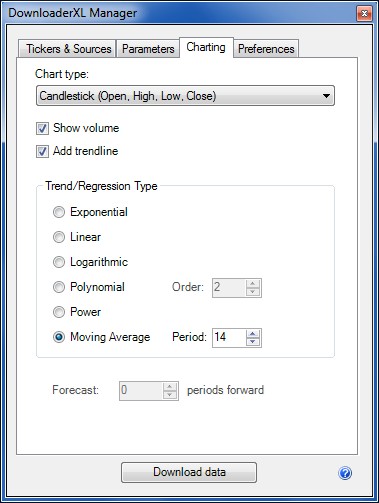The width and height of the screenshot is (379, 503).
Task: Select the Exponential trend type
Action: [x=59, y=212]
